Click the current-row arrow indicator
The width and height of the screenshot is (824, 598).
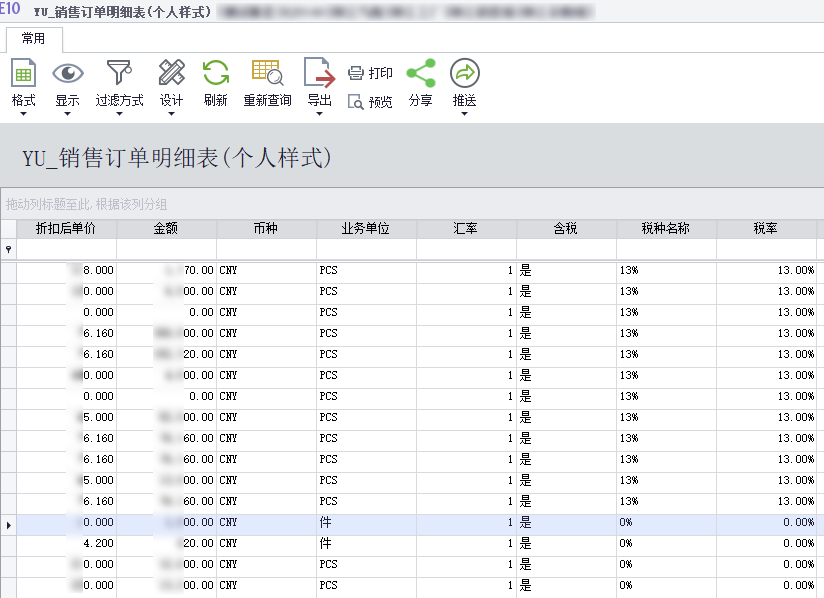click(8, 525)
